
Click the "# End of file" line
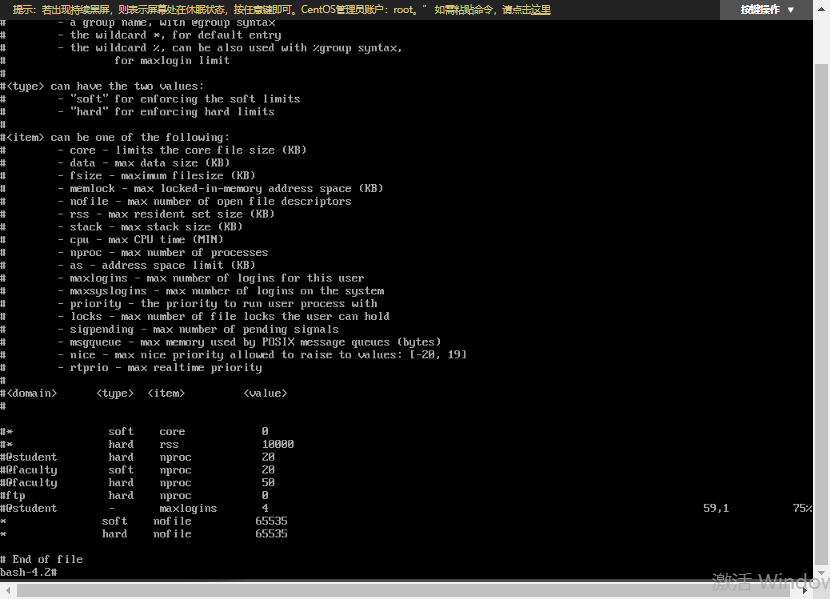(x=42, y=559)
